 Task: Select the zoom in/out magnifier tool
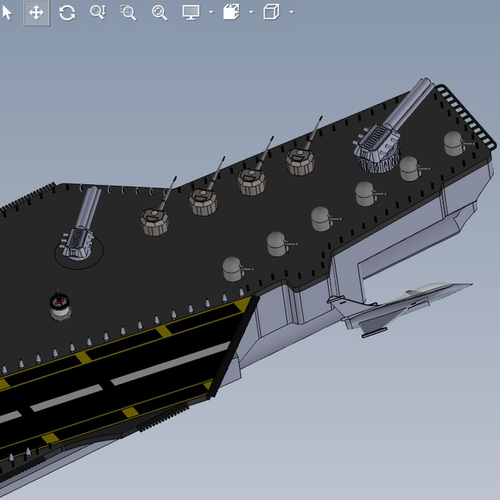click(98, 12)
